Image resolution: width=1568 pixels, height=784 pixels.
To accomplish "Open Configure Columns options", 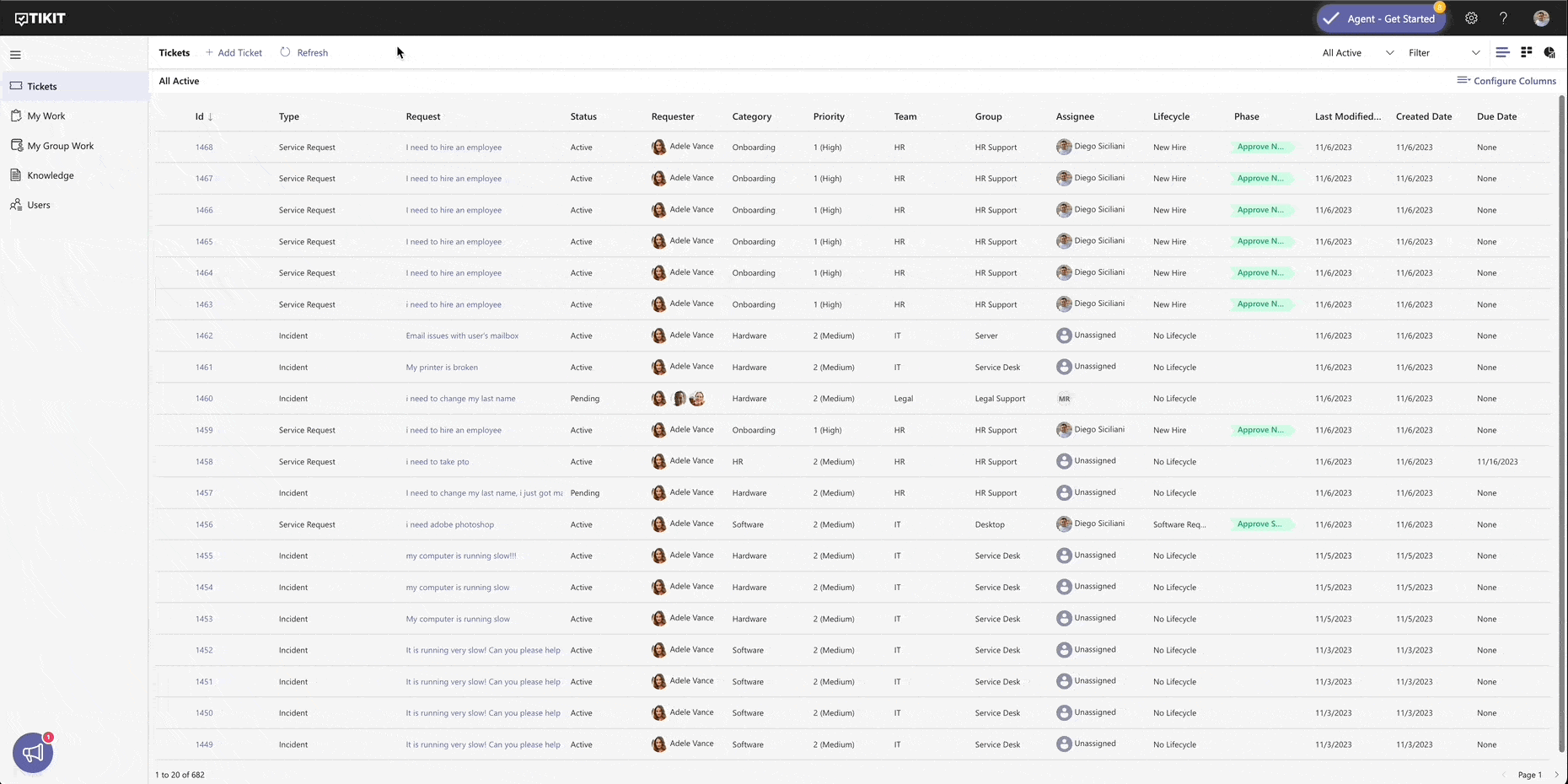I will 1506,81.
